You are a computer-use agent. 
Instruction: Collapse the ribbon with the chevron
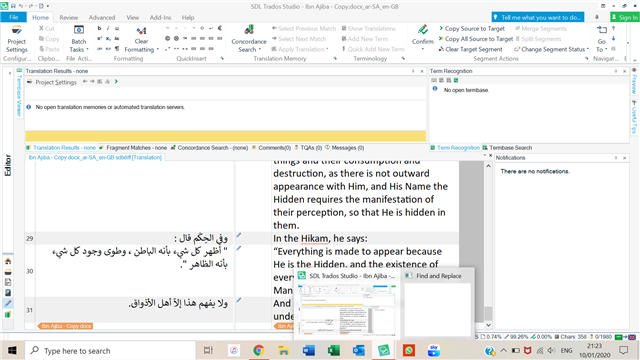pyautogui.click(x=634, y=59)
